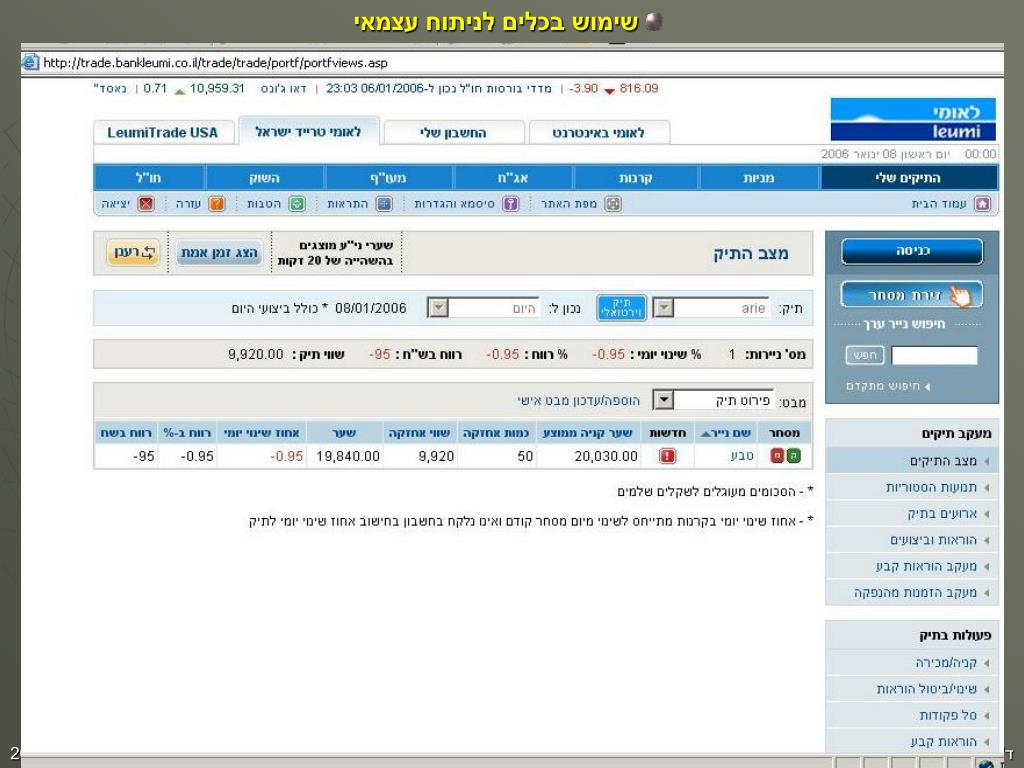Click the green buy icon in טבע row
The height and width of the screenshot is (768, 1024).
coord(793,456)
